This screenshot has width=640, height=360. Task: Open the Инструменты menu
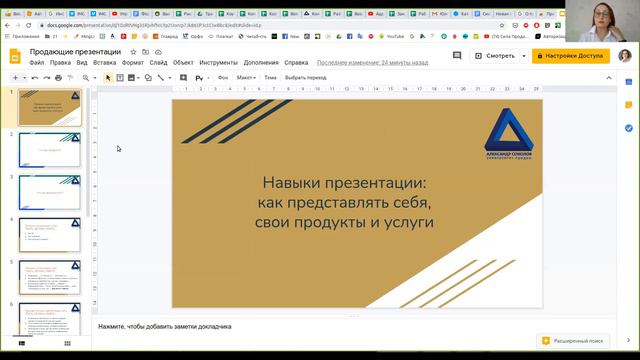218,62
